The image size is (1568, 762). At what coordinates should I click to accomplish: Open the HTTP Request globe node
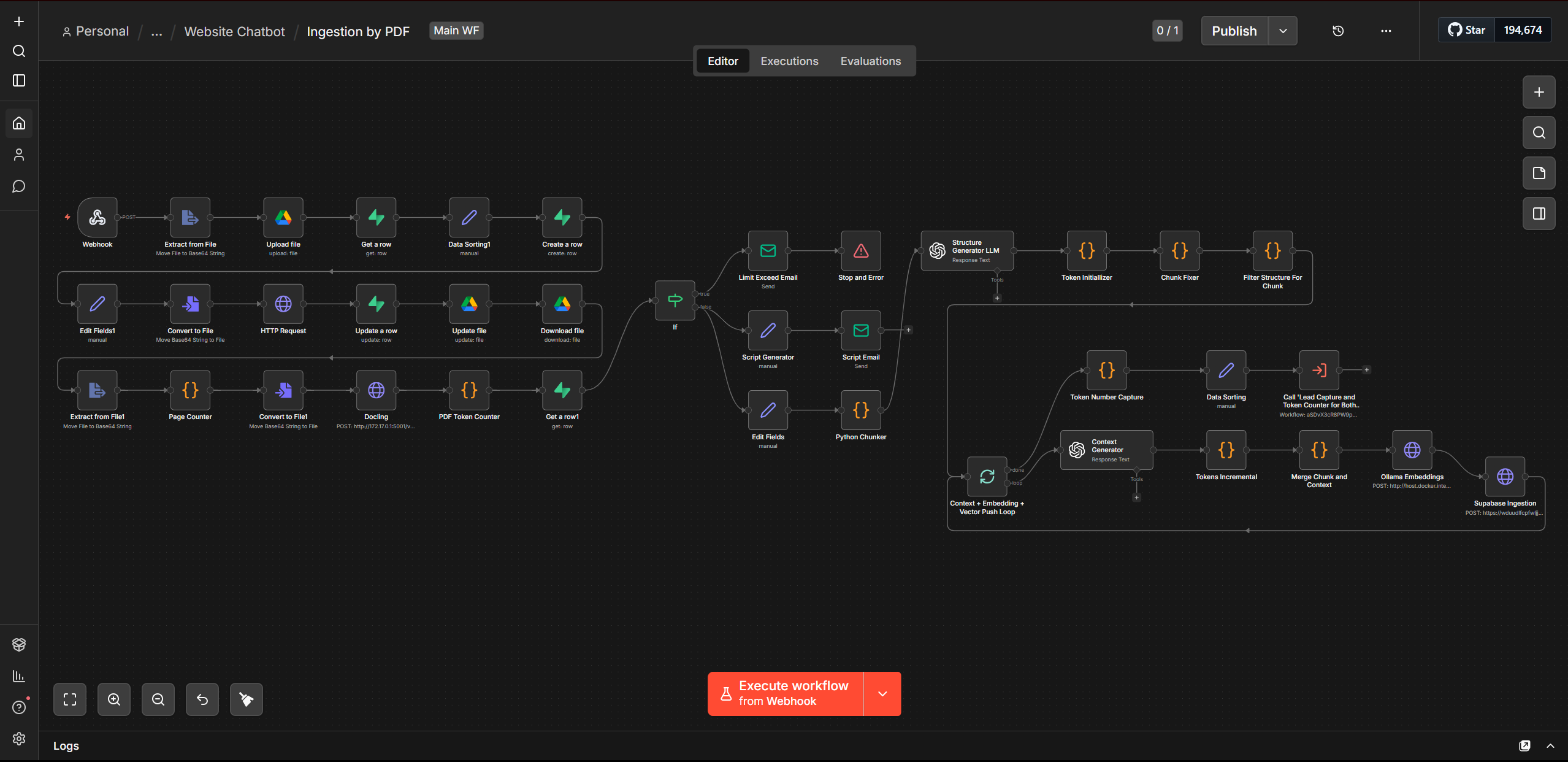tap(283, 304)
